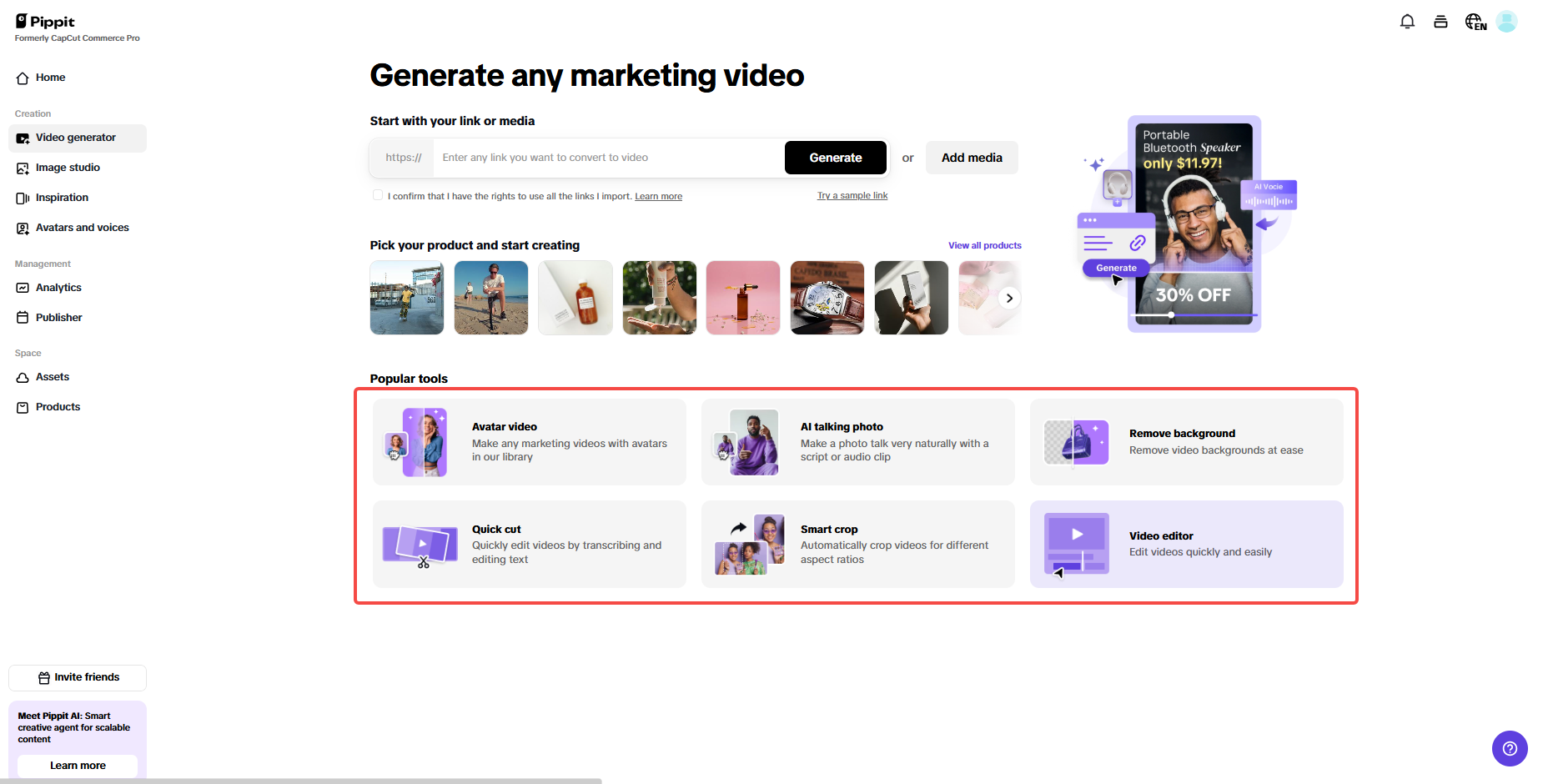This screenshot has width=1548, height=784.
Task: Click the Add media button
Action: (971, 157)
